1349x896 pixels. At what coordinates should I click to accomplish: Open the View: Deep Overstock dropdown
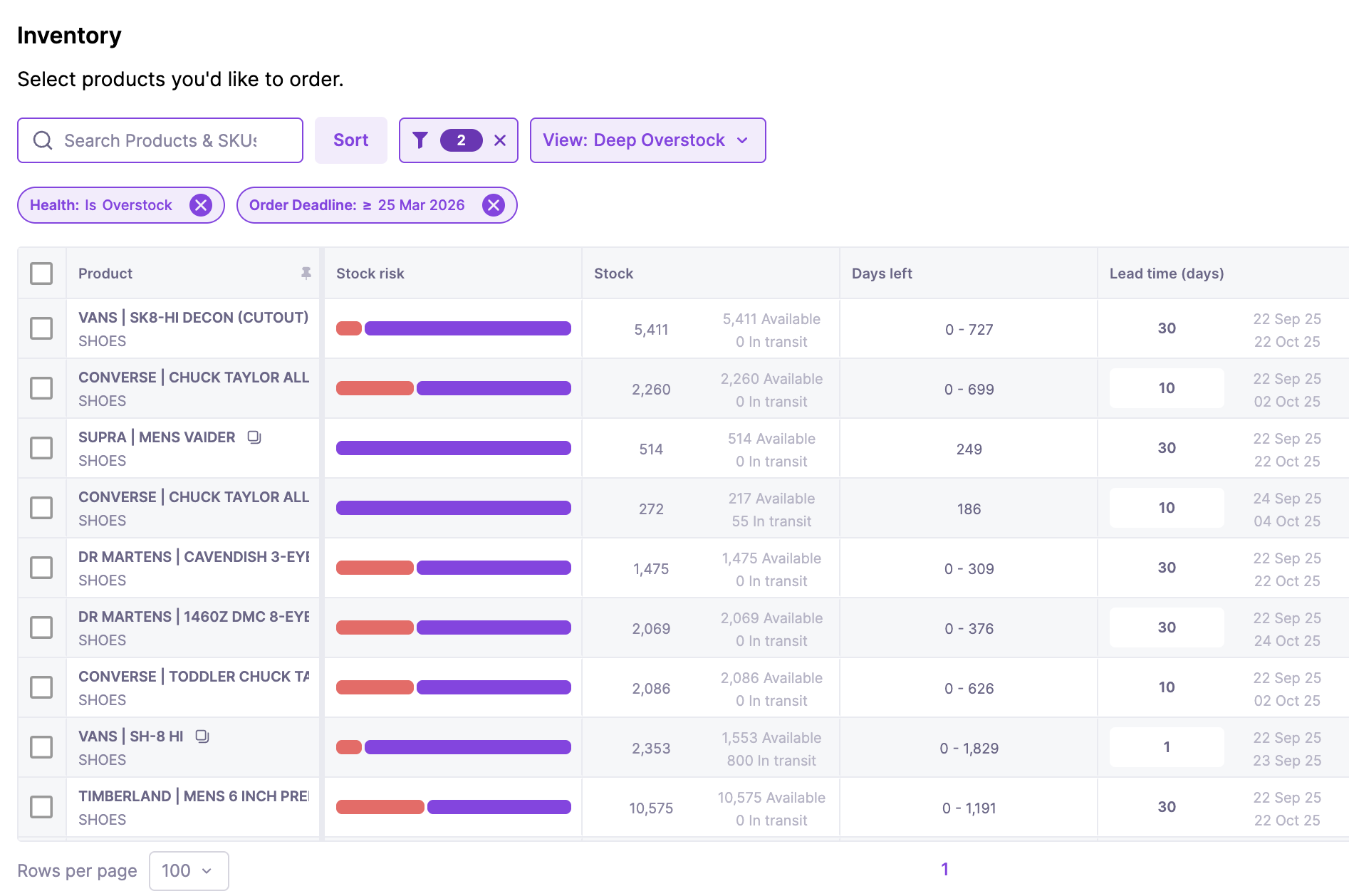647,140
